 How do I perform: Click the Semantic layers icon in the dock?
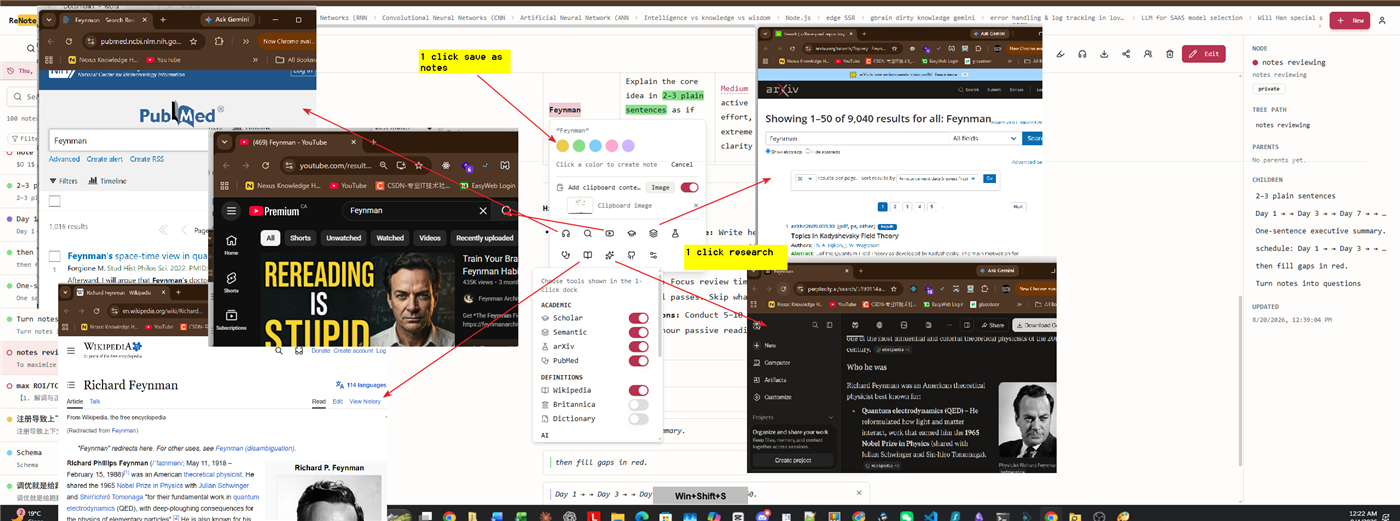654,233
